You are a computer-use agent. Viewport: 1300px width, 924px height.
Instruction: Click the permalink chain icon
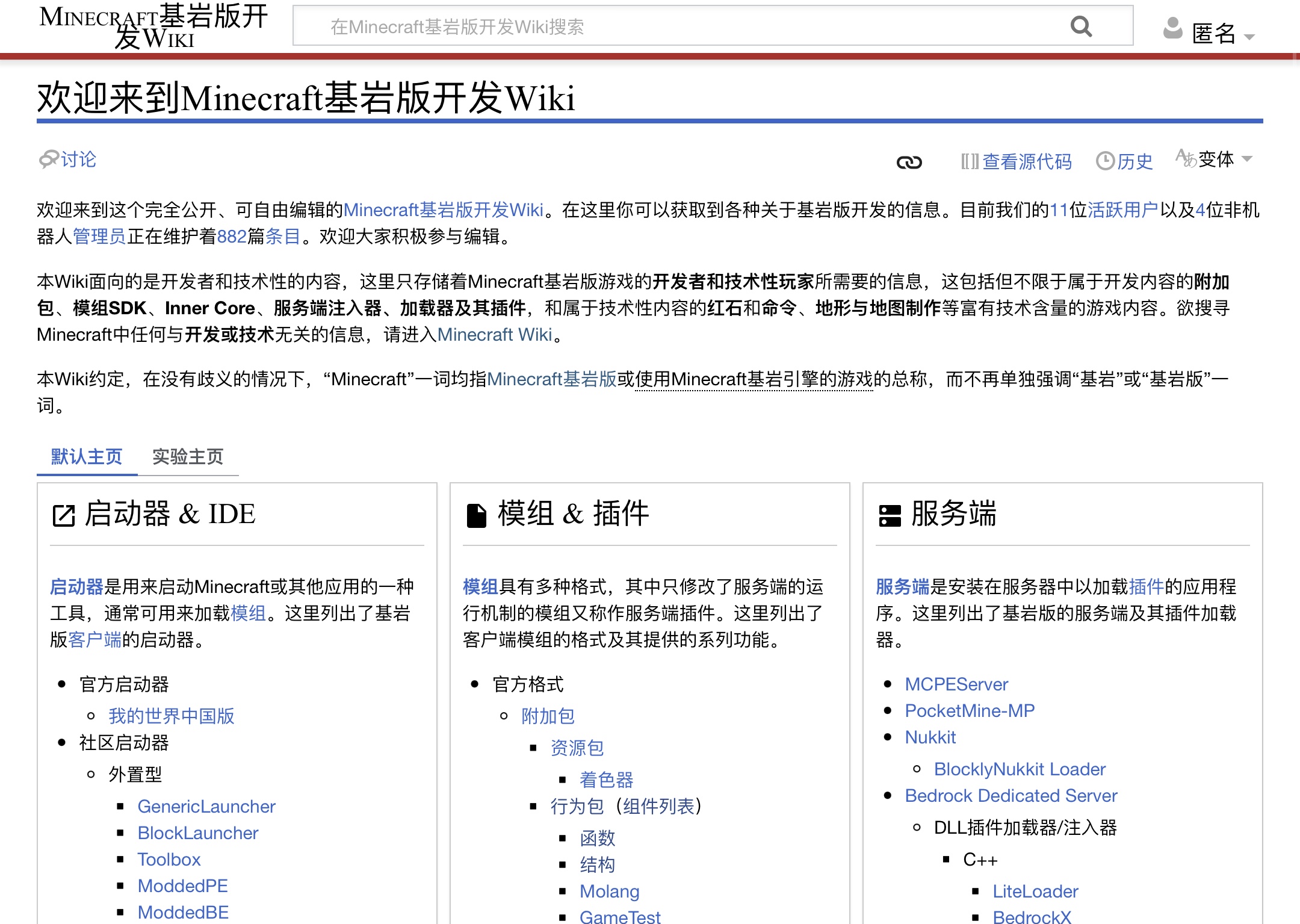(909, 162)
